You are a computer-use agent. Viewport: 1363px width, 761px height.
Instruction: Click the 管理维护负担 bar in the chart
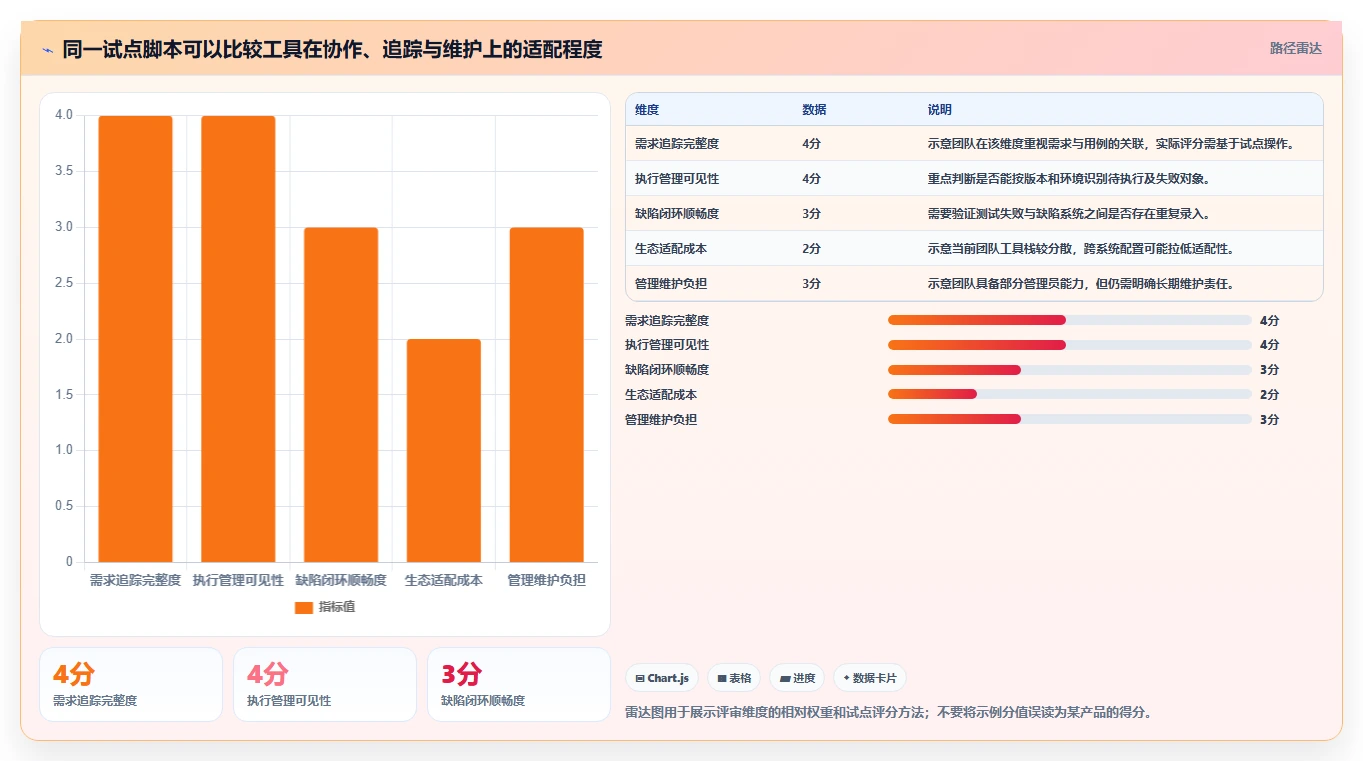pos(546,395)
